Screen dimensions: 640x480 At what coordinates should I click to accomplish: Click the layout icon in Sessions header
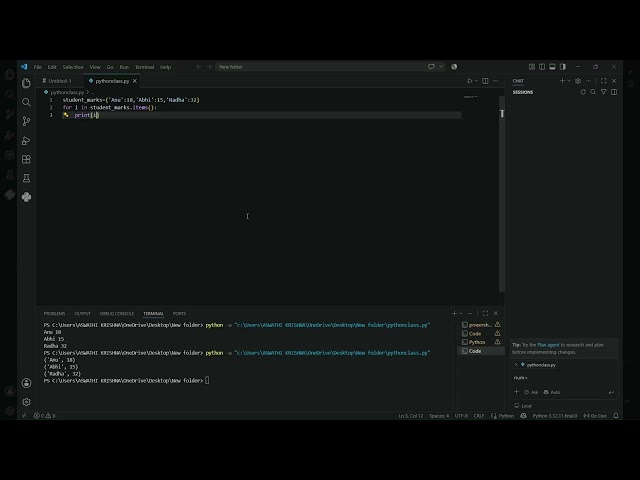(x=614, y=92)
